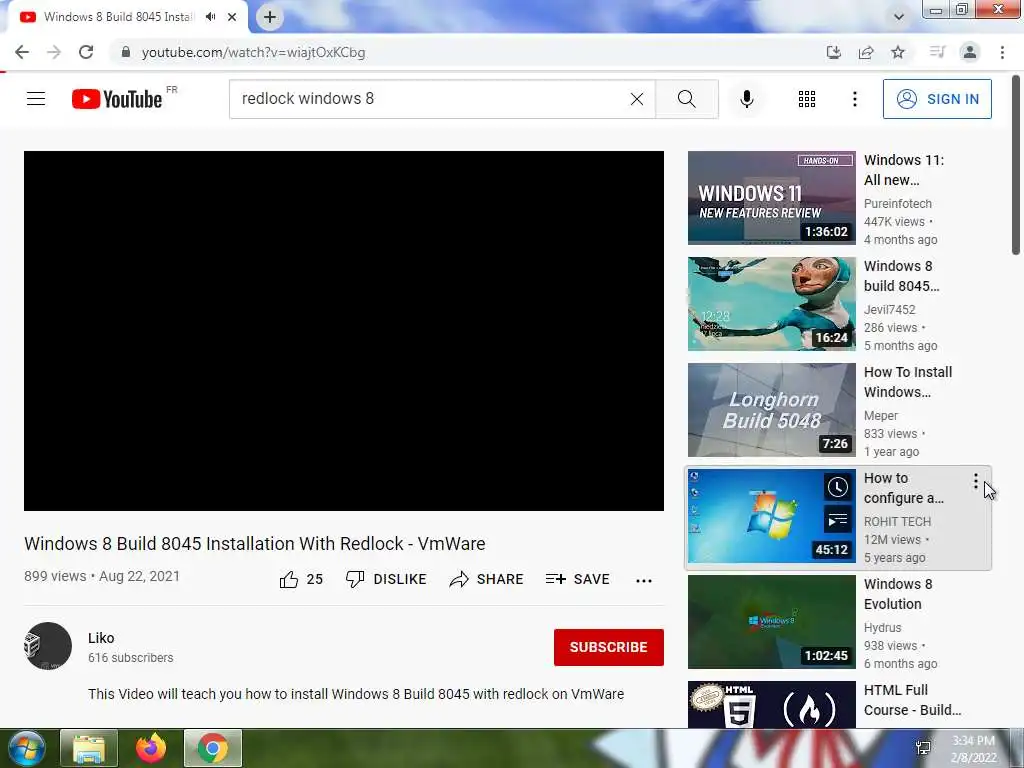Click the Windows 11: All new... title
The width and height of the screenshot is (1024, 768).
pyautogui.click(x=904, y=170)
